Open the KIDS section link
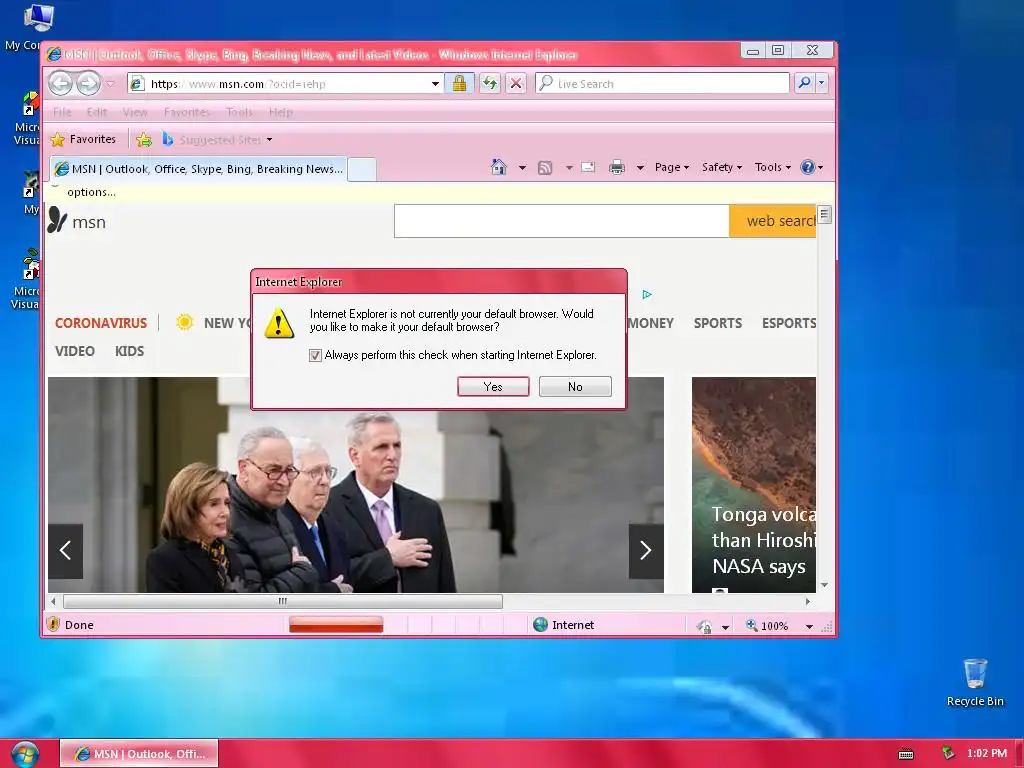Screen dimensions: 1024x768 click(129, 351)
